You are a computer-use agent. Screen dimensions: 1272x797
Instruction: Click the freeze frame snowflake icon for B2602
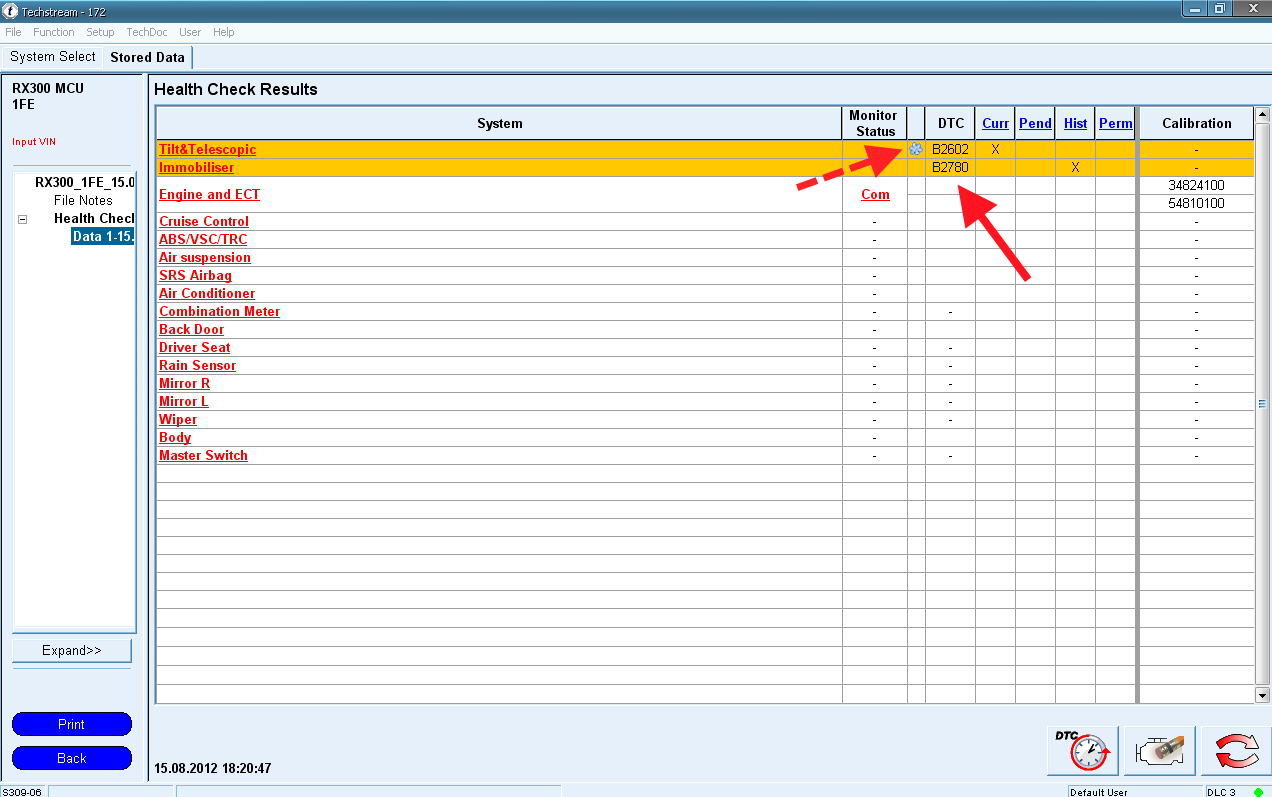click(915, 149)
